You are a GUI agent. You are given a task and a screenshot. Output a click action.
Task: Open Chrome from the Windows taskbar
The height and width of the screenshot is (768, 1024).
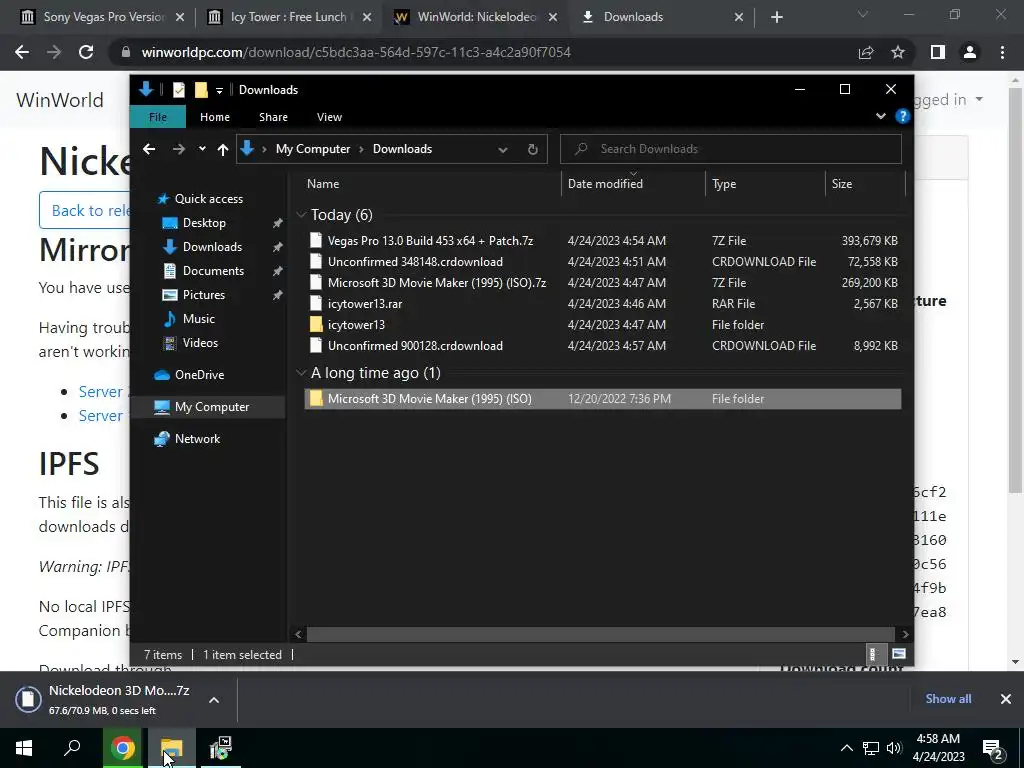pos(123,748)
